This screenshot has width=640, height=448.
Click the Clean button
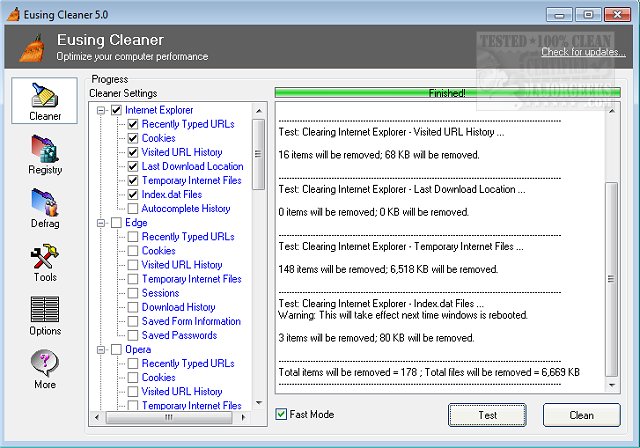click(x=581, y=415)
